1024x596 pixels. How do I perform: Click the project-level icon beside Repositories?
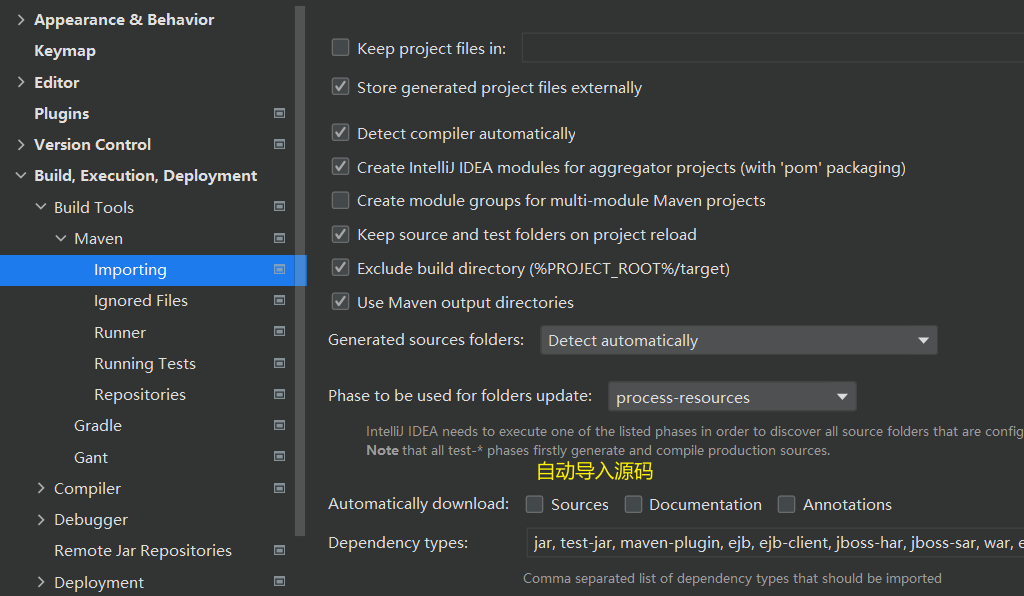coord(280,394)
